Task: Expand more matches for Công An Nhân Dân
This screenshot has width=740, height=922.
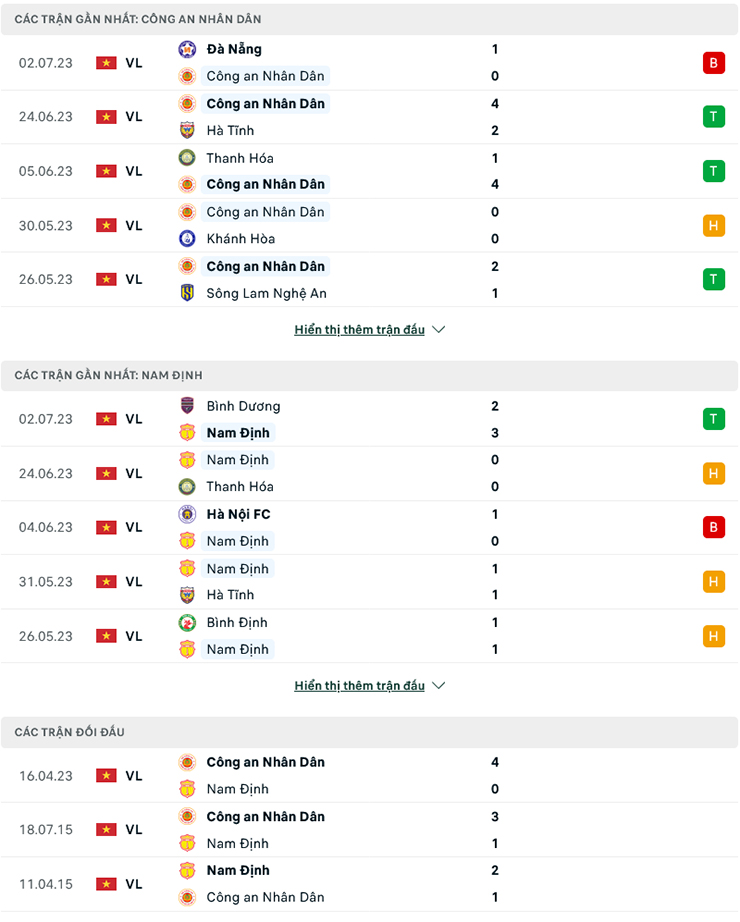Action: [359, 330]
